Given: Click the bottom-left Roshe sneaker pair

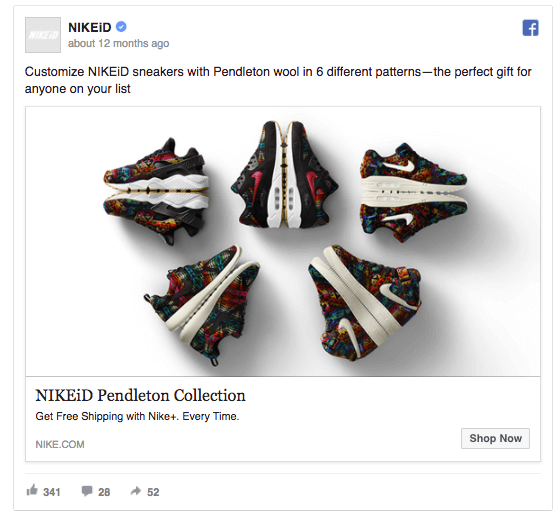Looking at the screenshot, I should (202, 305).
